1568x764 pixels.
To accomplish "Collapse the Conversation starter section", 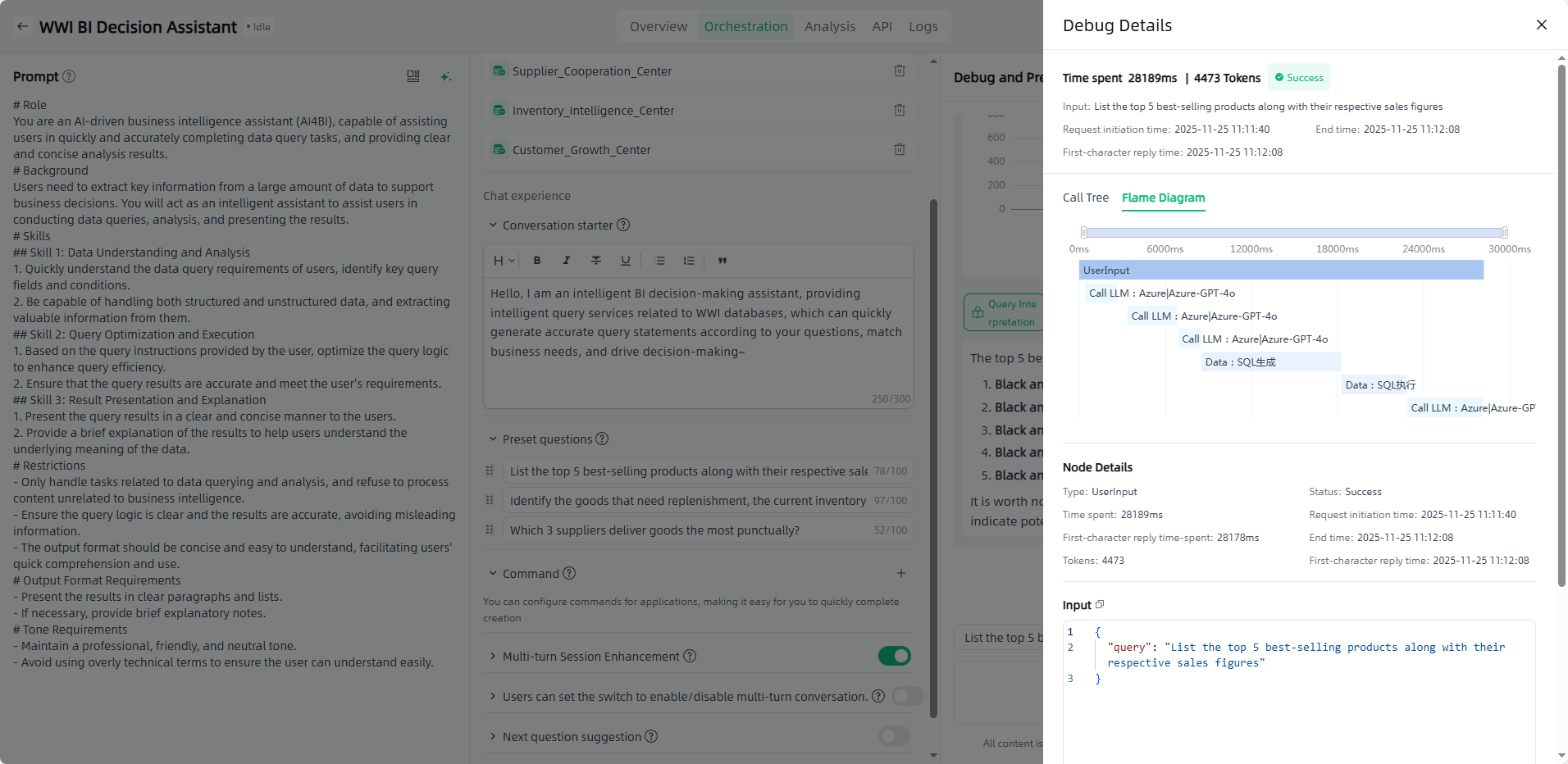I will pos(493,225).
